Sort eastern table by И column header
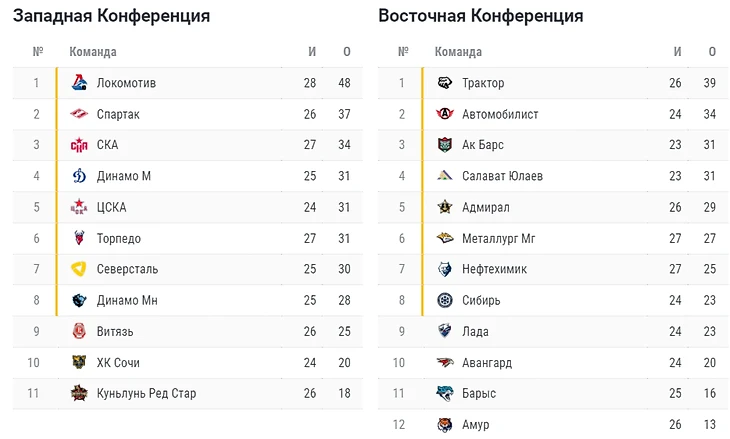Screen dimensions: 730x439 pos(677,52)
